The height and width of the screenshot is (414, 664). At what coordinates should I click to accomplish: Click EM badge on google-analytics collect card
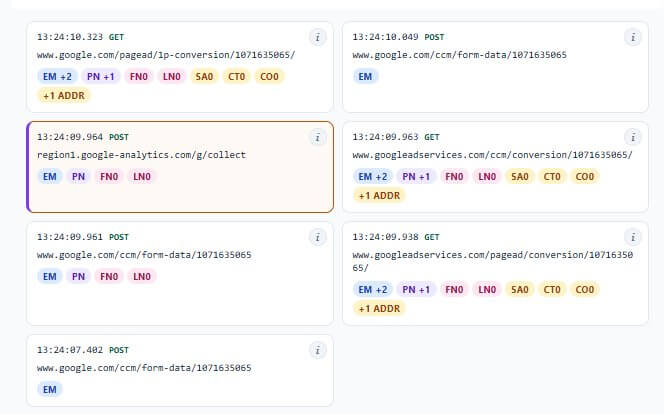pyautogui.click(x=50, y=177)
